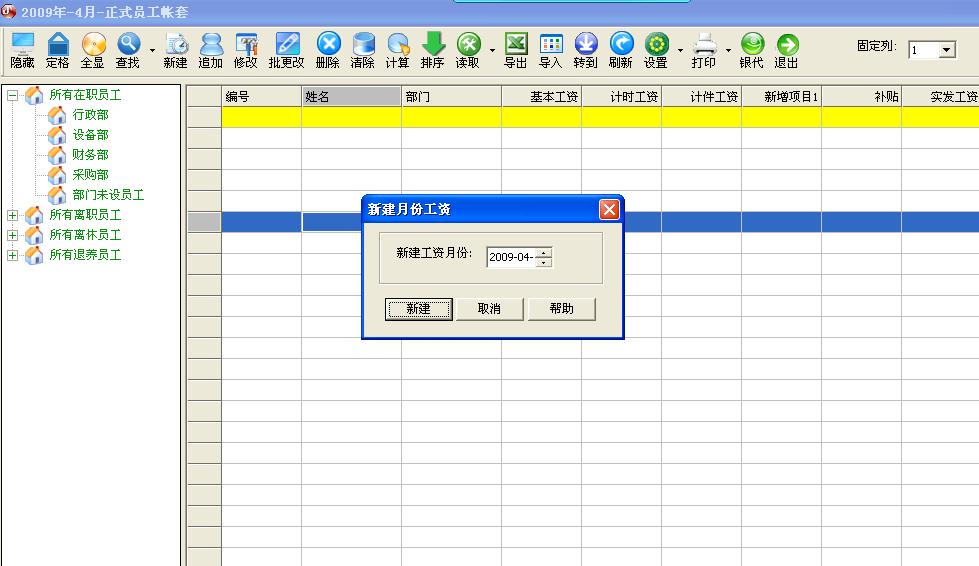
Task: Click the 打印 (print) printer icon
Action: pos(704,50)
